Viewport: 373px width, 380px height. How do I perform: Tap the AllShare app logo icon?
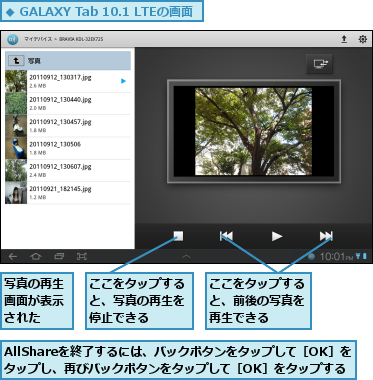tap(13, 39)
